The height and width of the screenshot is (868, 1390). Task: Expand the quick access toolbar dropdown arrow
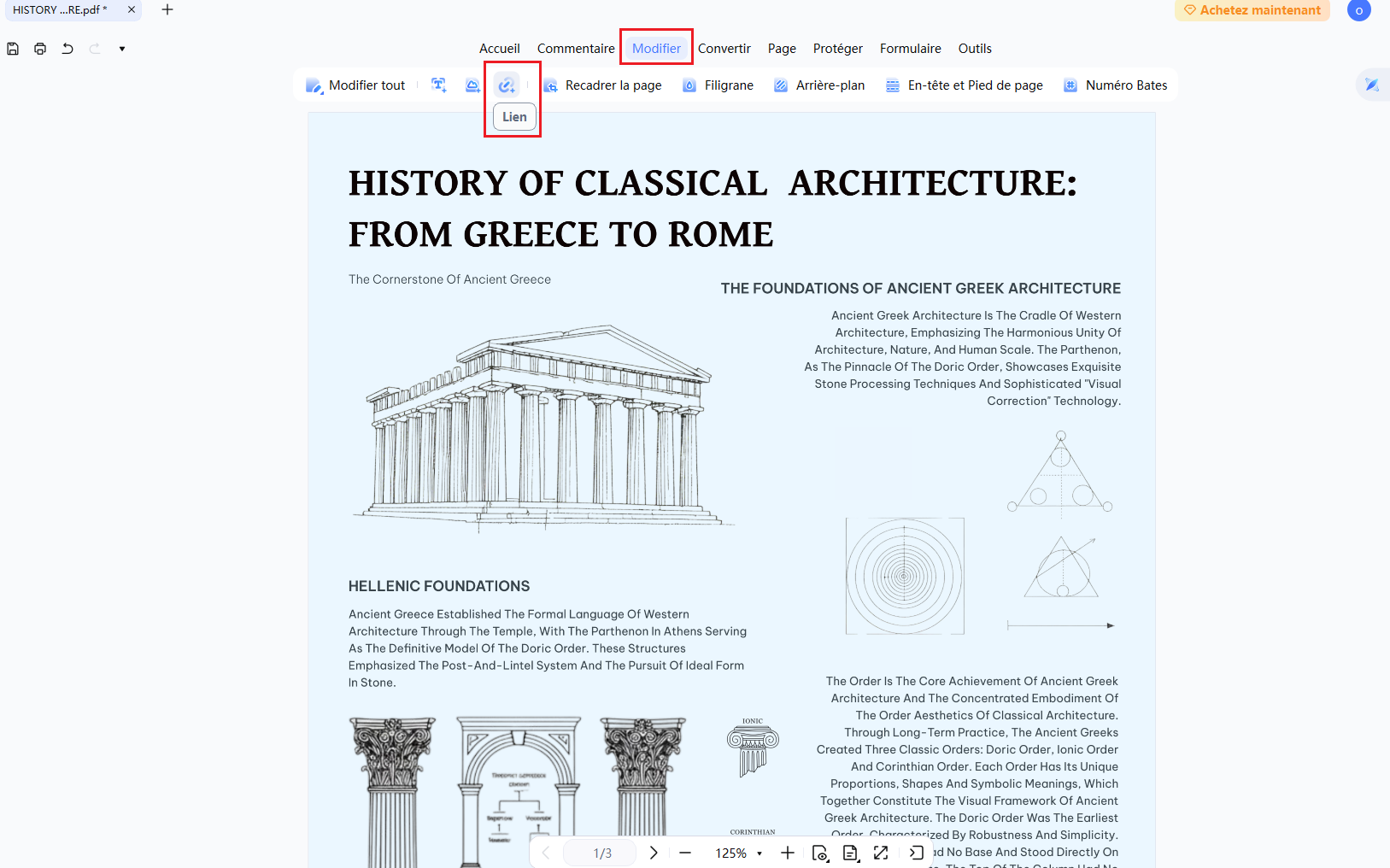(122, 49)
